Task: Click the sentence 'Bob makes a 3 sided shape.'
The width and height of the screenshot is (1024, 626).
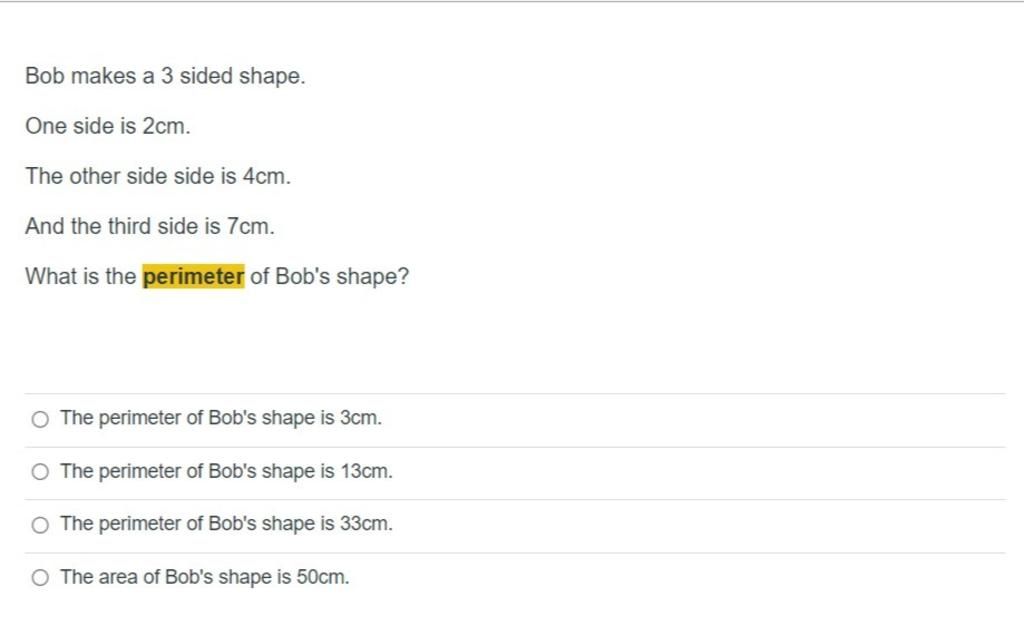Action: click(x=165, y=76)
